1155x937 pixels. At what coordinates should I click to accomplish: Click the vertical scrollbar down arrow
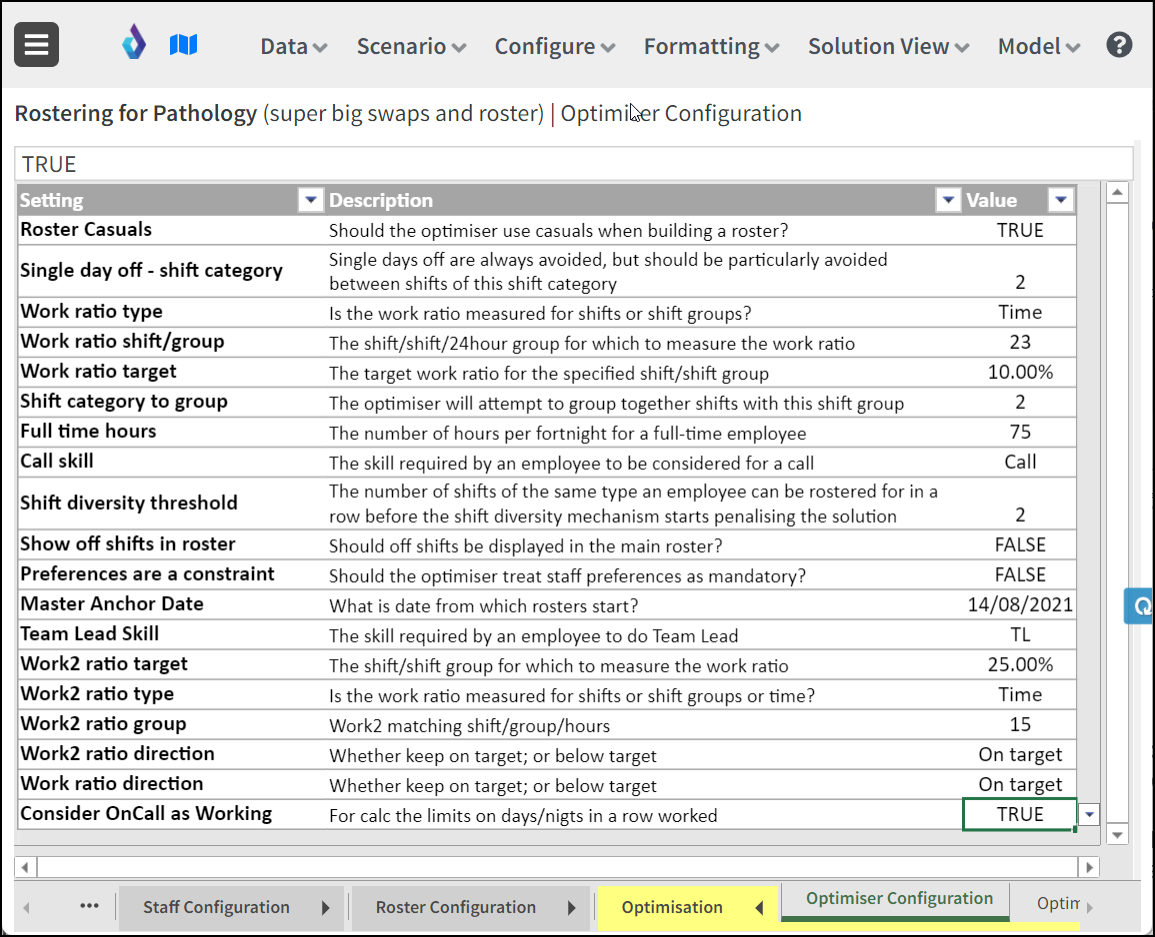[1117, 835]
